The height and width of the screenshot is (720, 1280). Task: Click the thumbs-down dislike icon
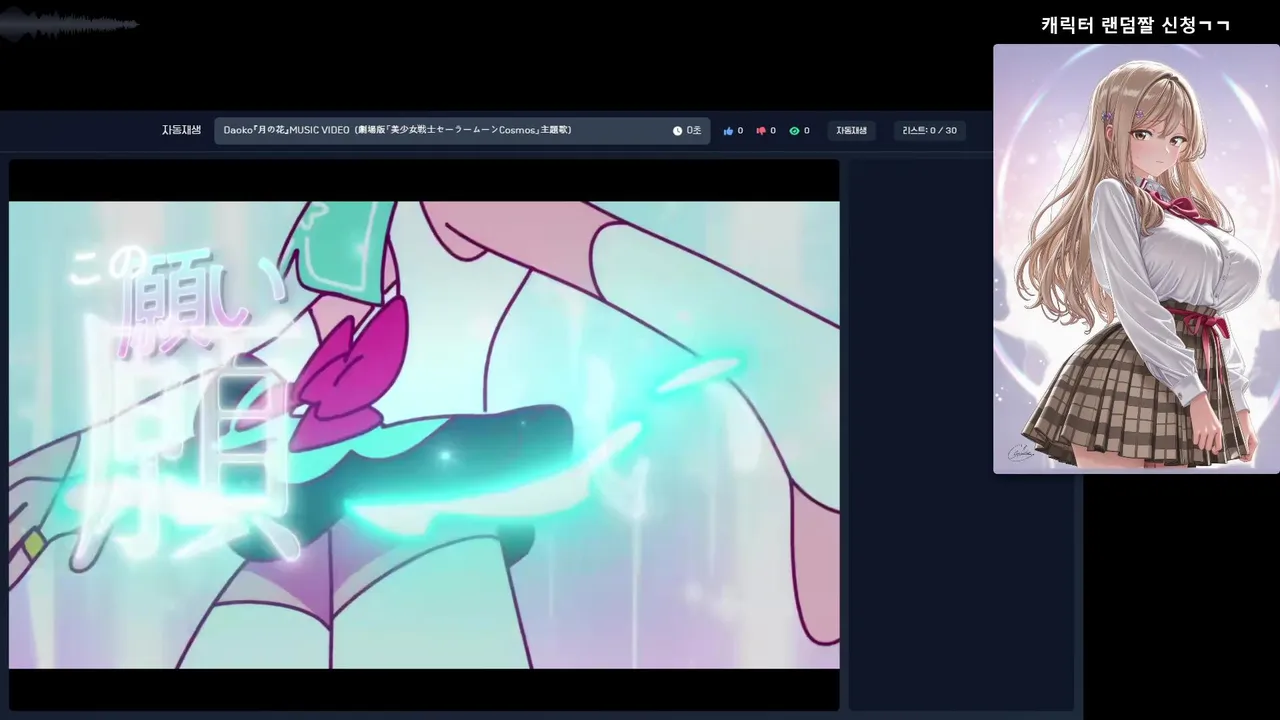tap(761, 131)
